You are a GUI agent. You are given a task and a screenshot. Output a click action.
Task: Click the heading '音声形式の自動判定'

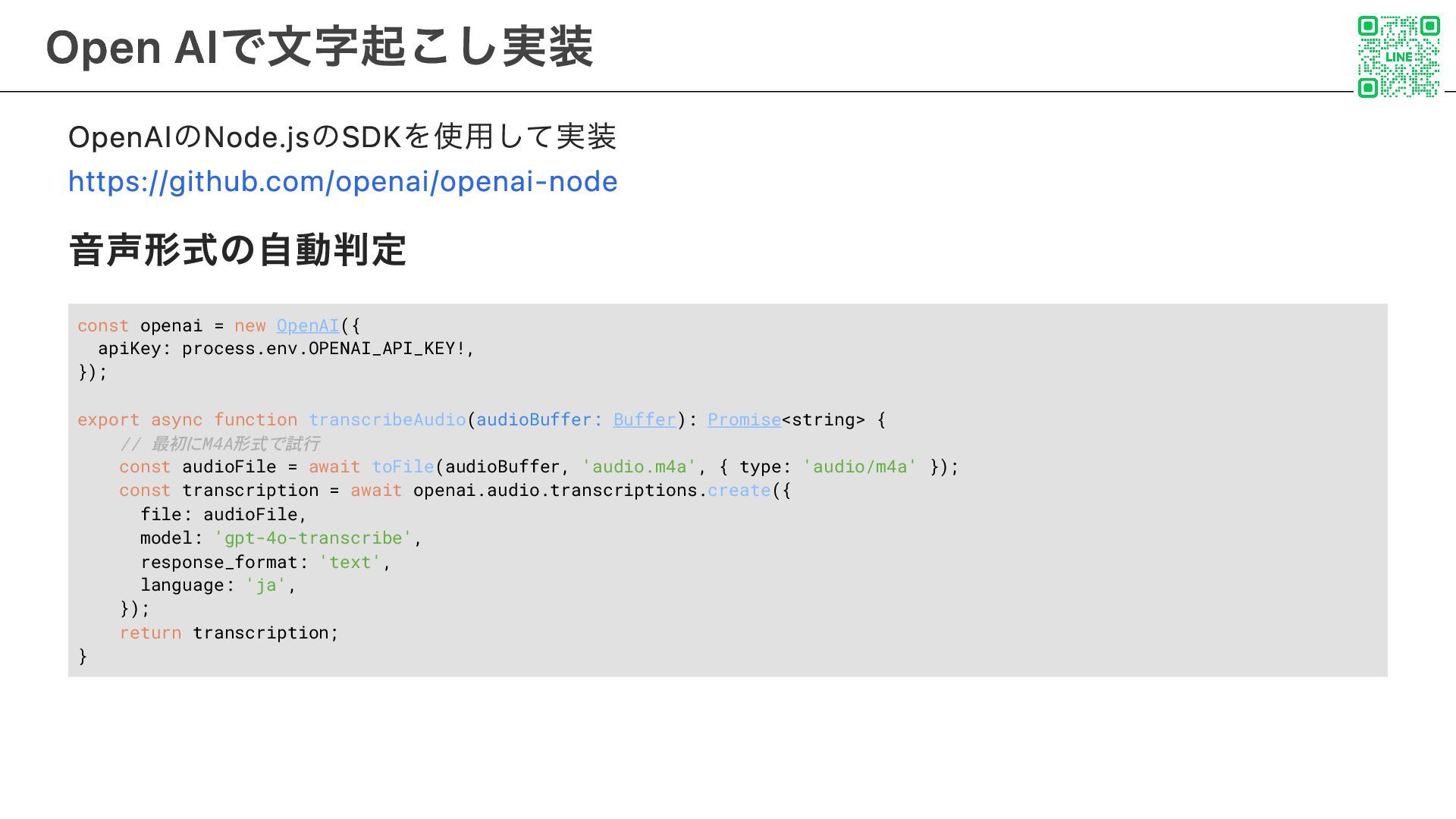click(237, 250)
